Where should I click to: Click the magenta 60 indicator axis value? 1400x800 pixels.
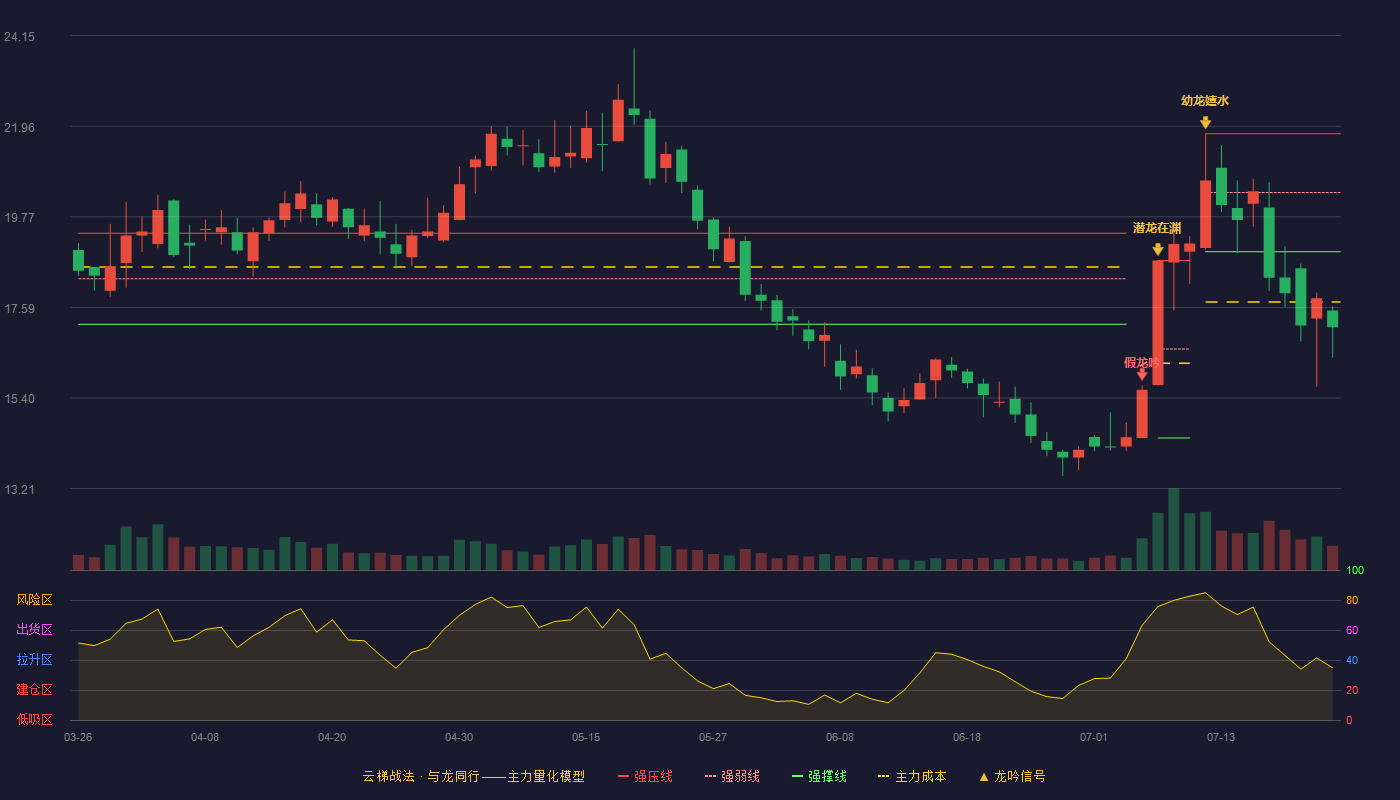pyautogui.click(x=1351, y=630)
